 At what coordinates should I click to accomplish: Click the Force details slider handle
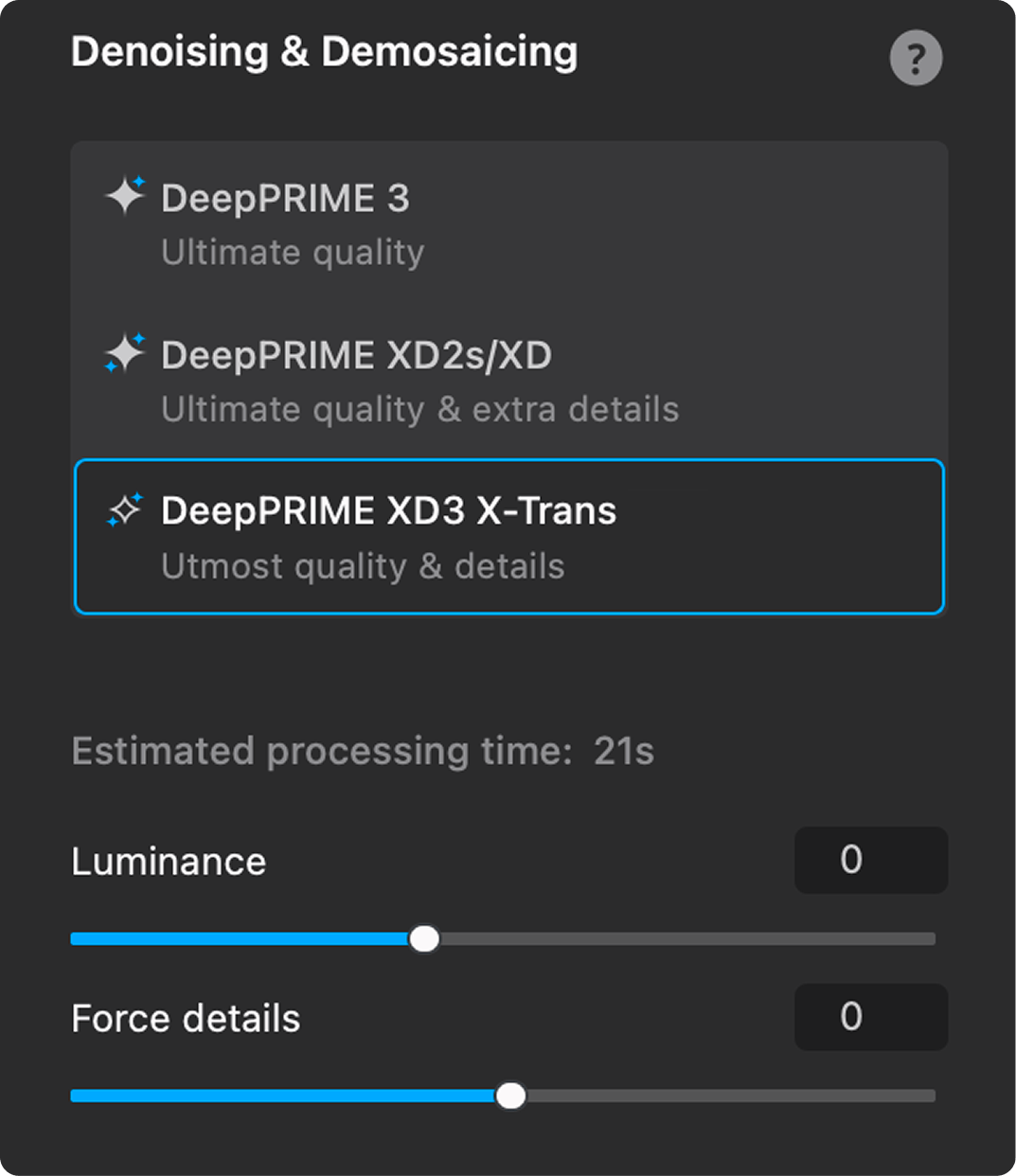(511, 1096)
